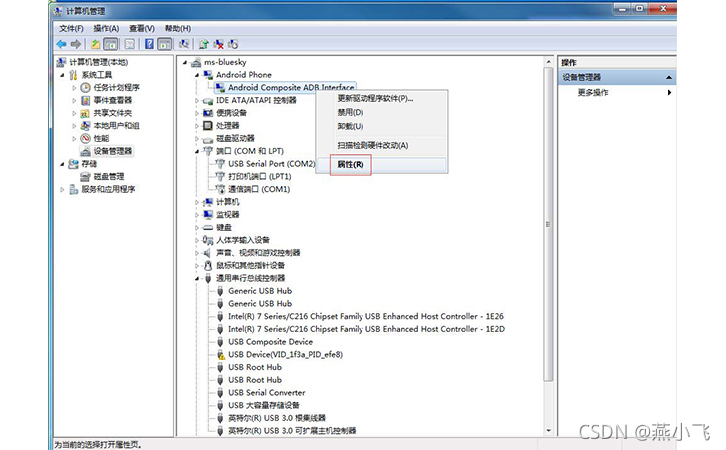This screenshot has height=450, width=726.
Task: Select Intel USB Enhanced Host Controller - 1E2D
Action: [366, 329]
